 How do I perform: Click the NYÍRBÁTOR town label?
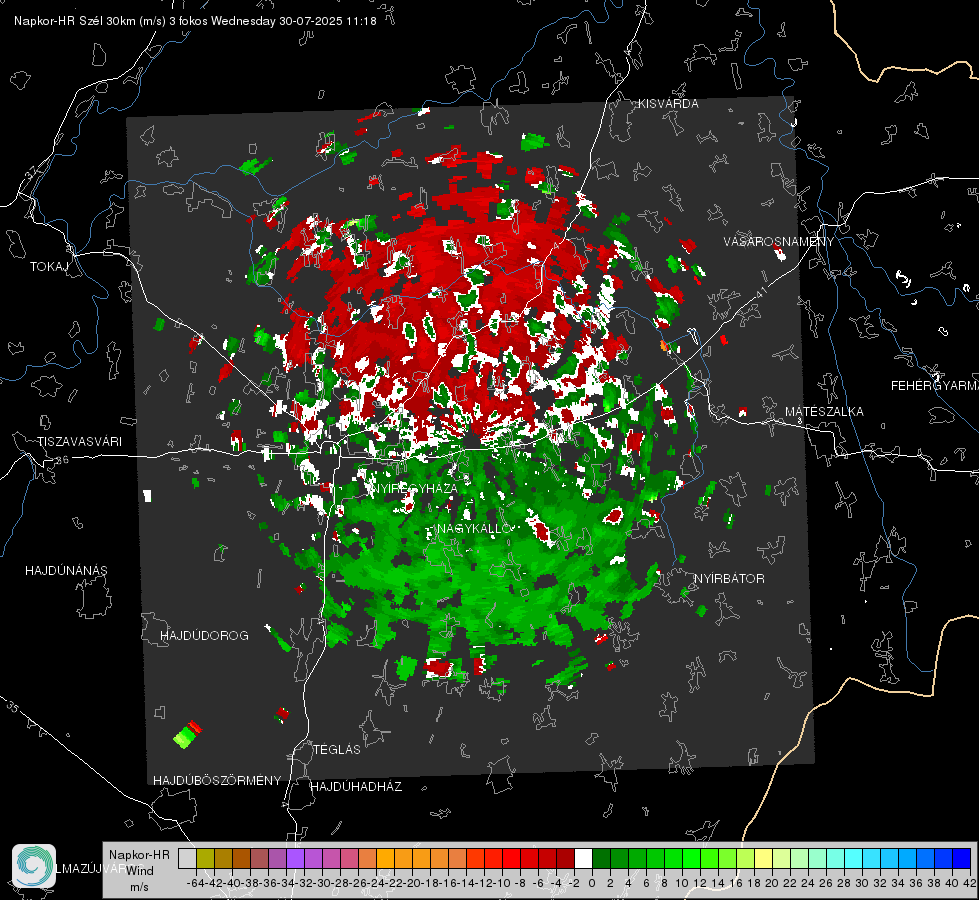point(729,579)
